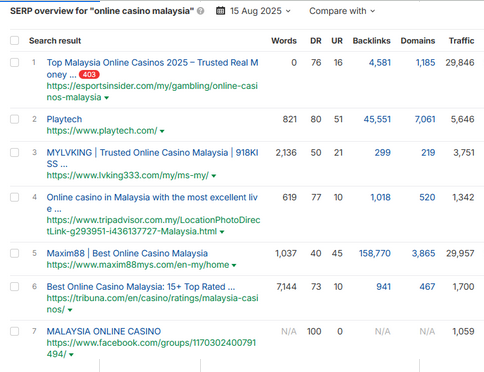Expand the facebook.com groups URL dropdown arrow
Viewport: 484px width, 372px height.
click(x=71, y=355)
